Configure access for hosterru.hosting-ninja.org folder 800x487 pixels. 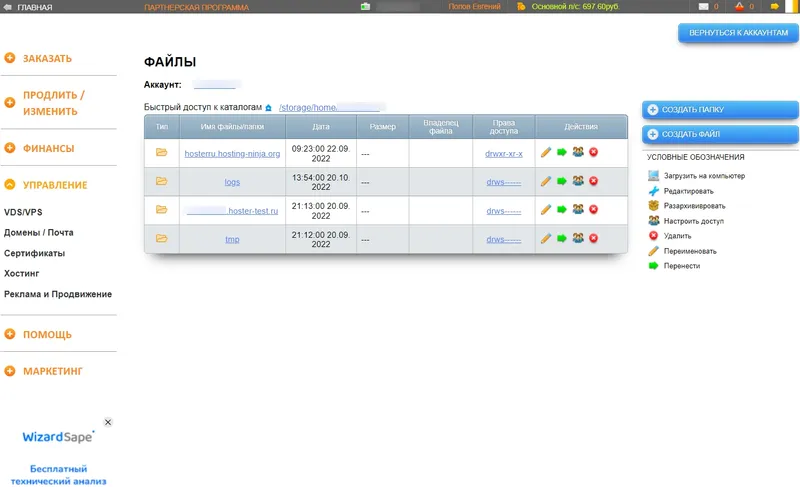(578, 152)
